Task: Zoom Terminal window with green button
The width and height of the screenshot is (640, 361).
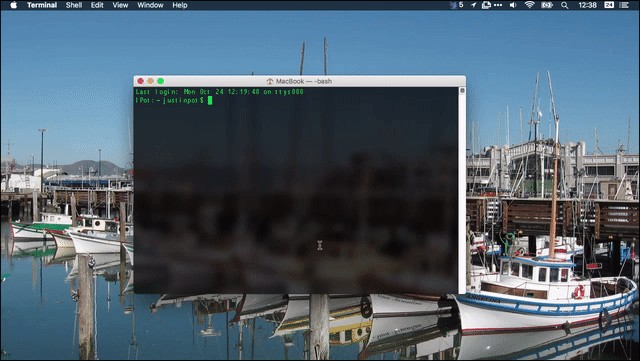Action: tap(161, 81)
